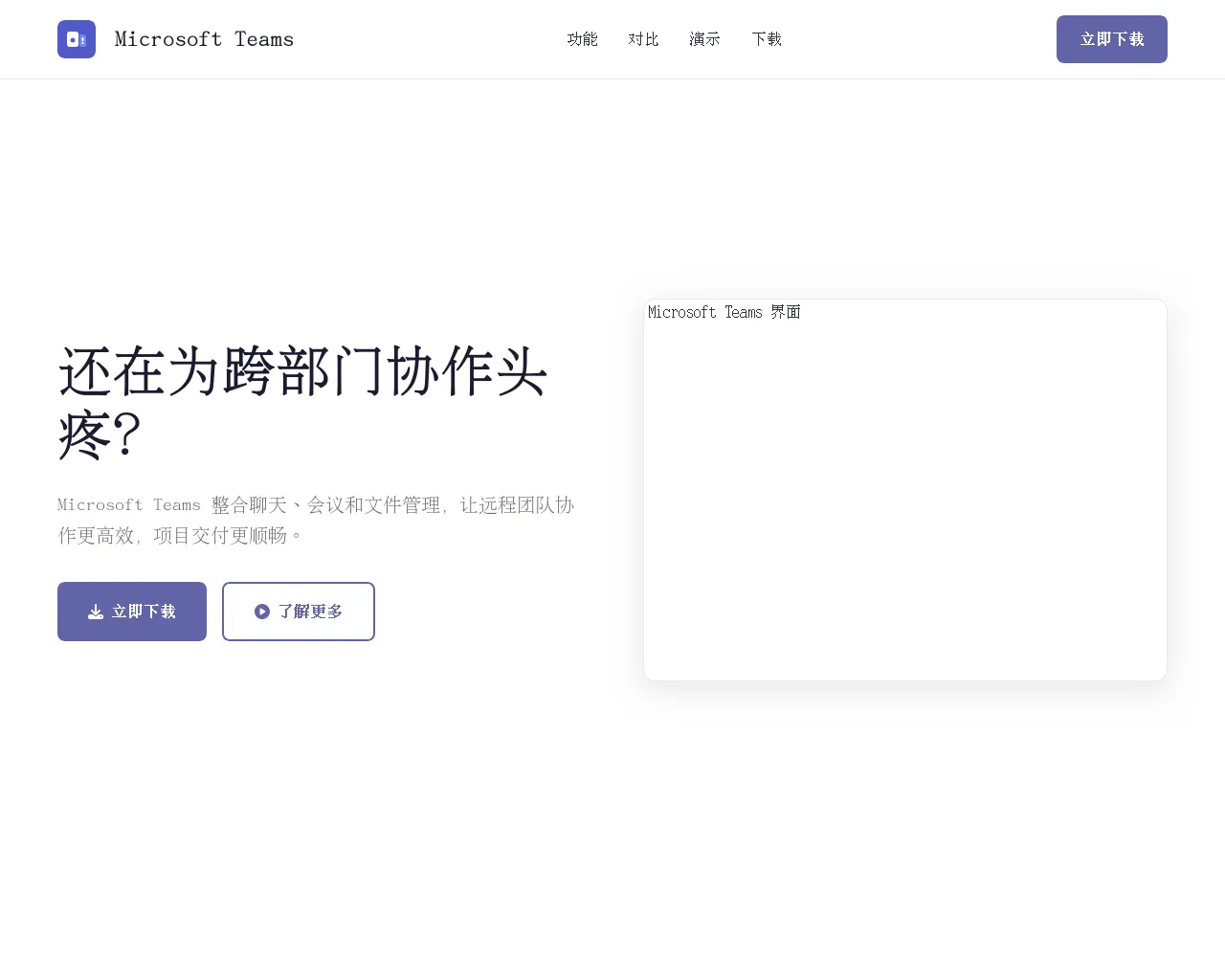Click the header 立即下载 button
The height and width of the screenshot is (980, 1225).
1112,39
